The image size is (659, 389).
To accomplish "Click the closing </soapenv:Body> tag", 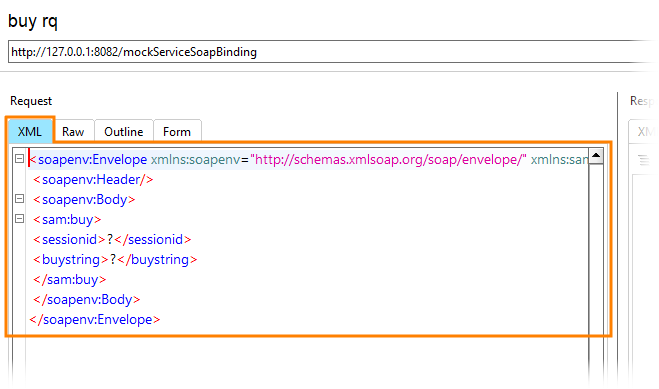I will click(87, 300).
